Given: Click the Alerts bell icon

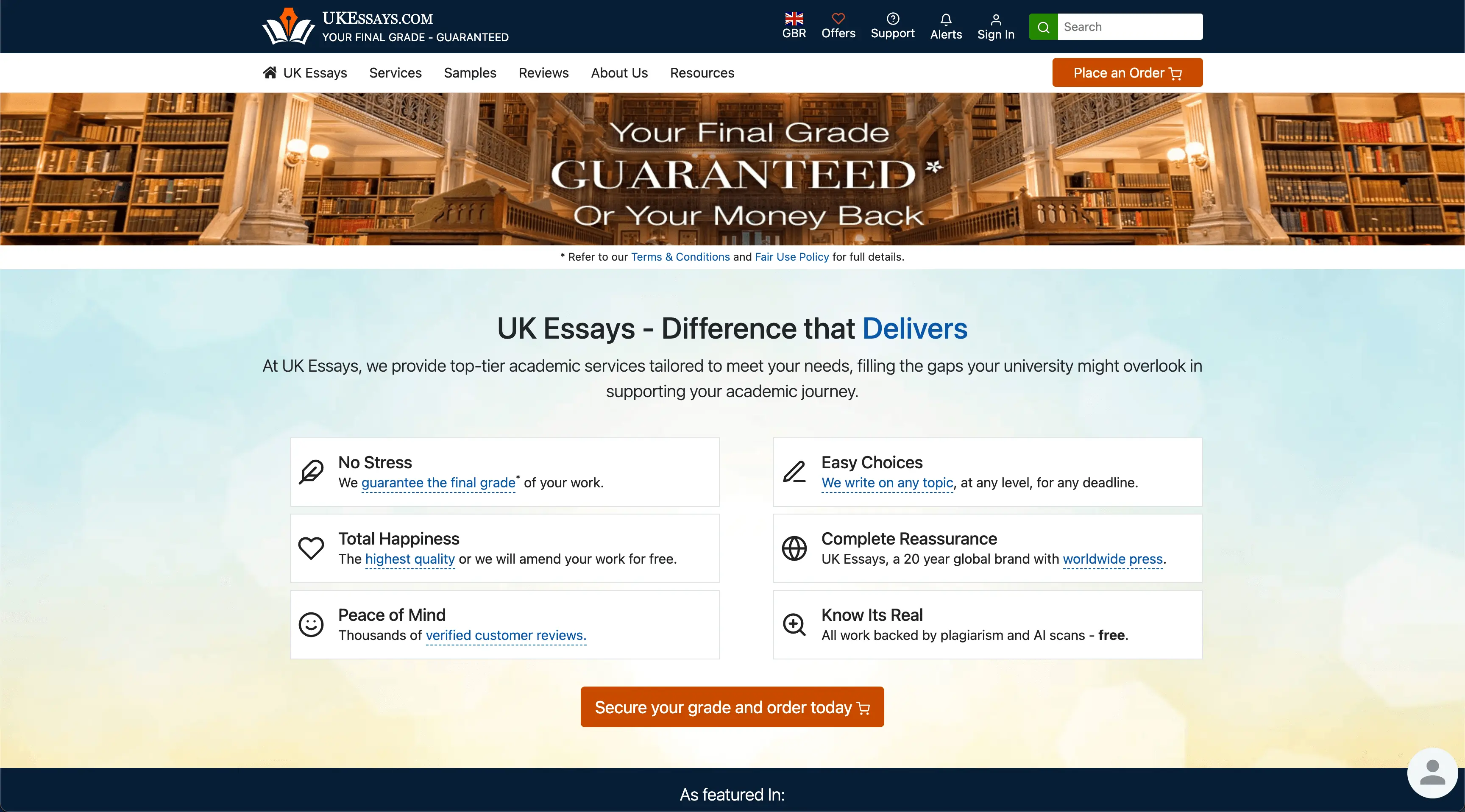Looking at the screenshot, I should point(945,20).
